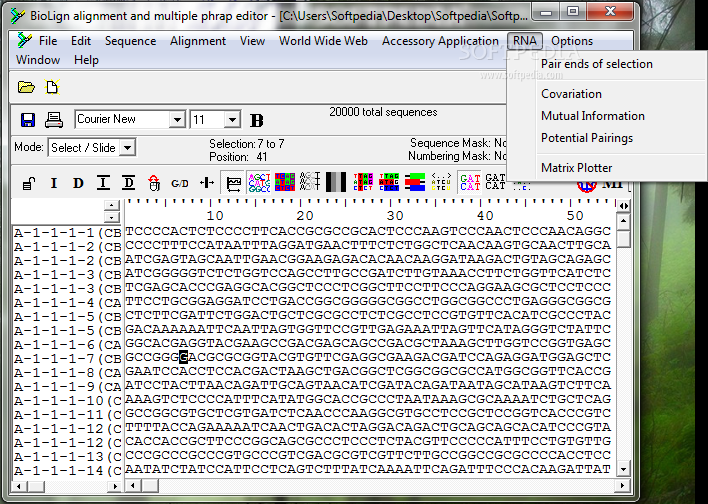Click name list scrollbar left arrow
The height and width of the screenshot is (504, 708).
tap(19, 486)
